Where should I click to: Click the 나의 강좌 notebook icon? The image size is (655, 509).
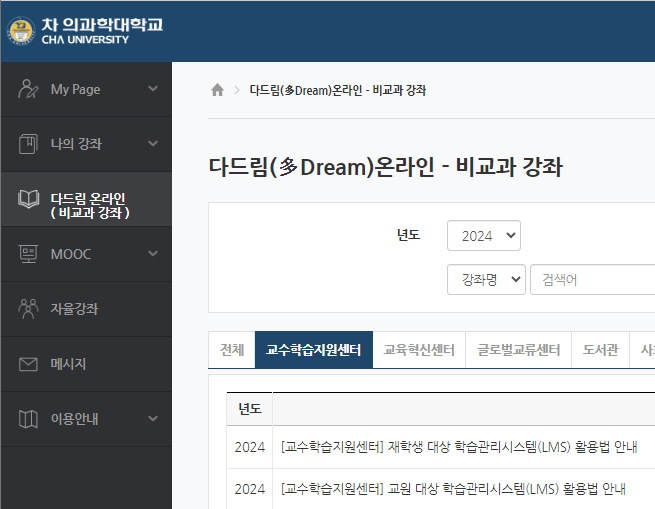(x=29, y=144)
